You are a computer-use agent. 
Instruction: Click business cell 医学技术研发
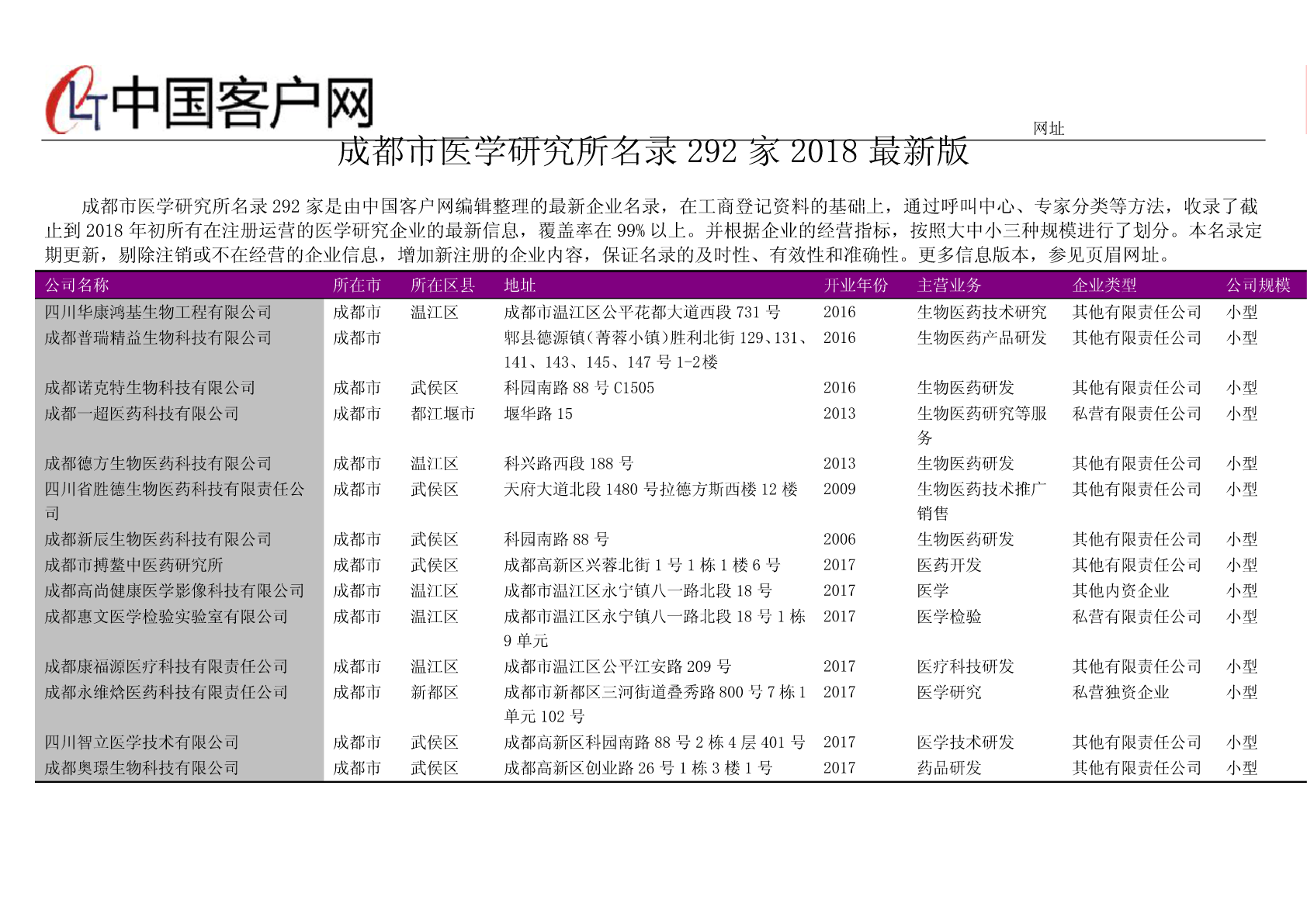click(x=966, y=742)
